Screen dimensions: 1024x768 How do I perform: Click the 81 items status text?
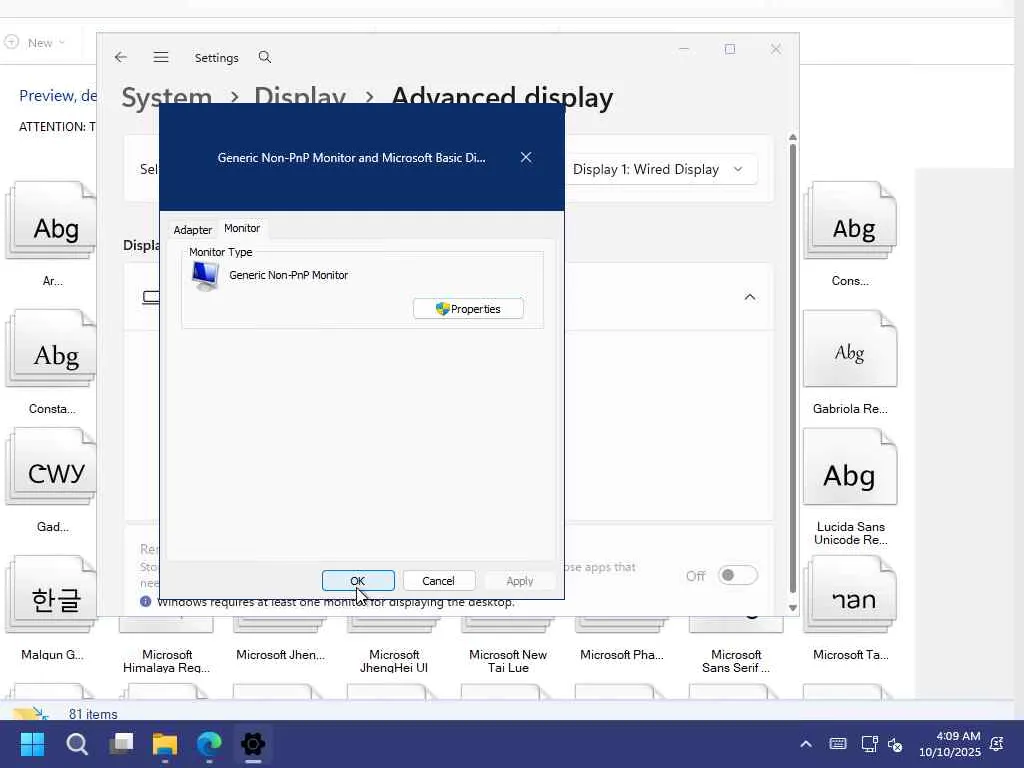(x=93, y=714)
